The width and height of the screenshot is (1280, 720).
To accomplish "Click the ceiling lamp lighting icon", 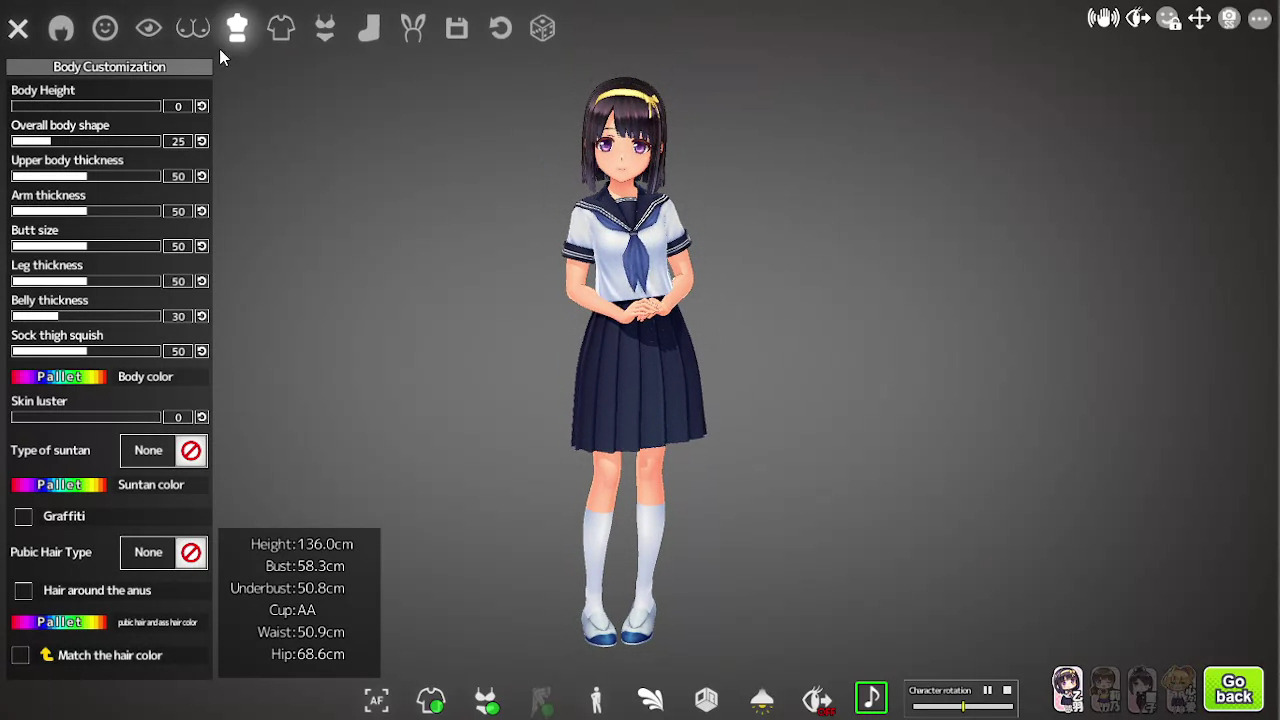I will [762, 700].
